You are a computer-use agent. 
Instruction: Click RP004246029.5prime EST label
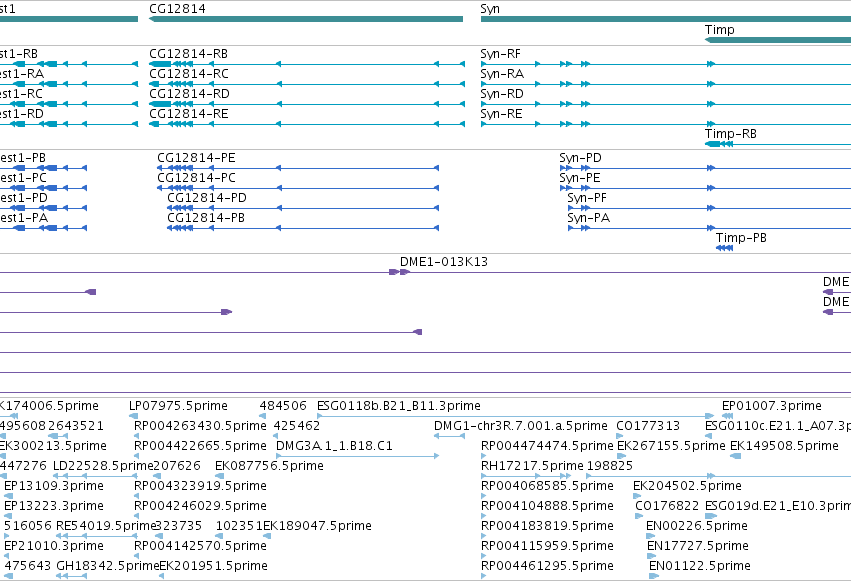coord(200,506)
